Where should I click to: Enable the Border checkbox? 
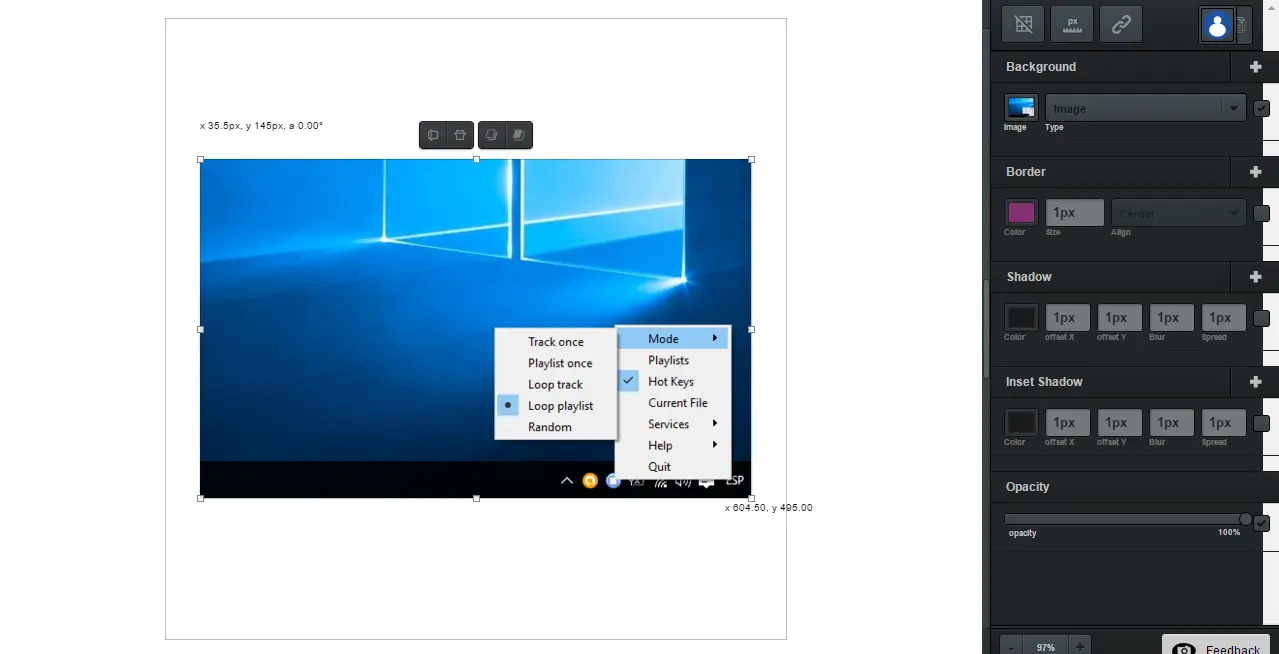(1262, 213)
